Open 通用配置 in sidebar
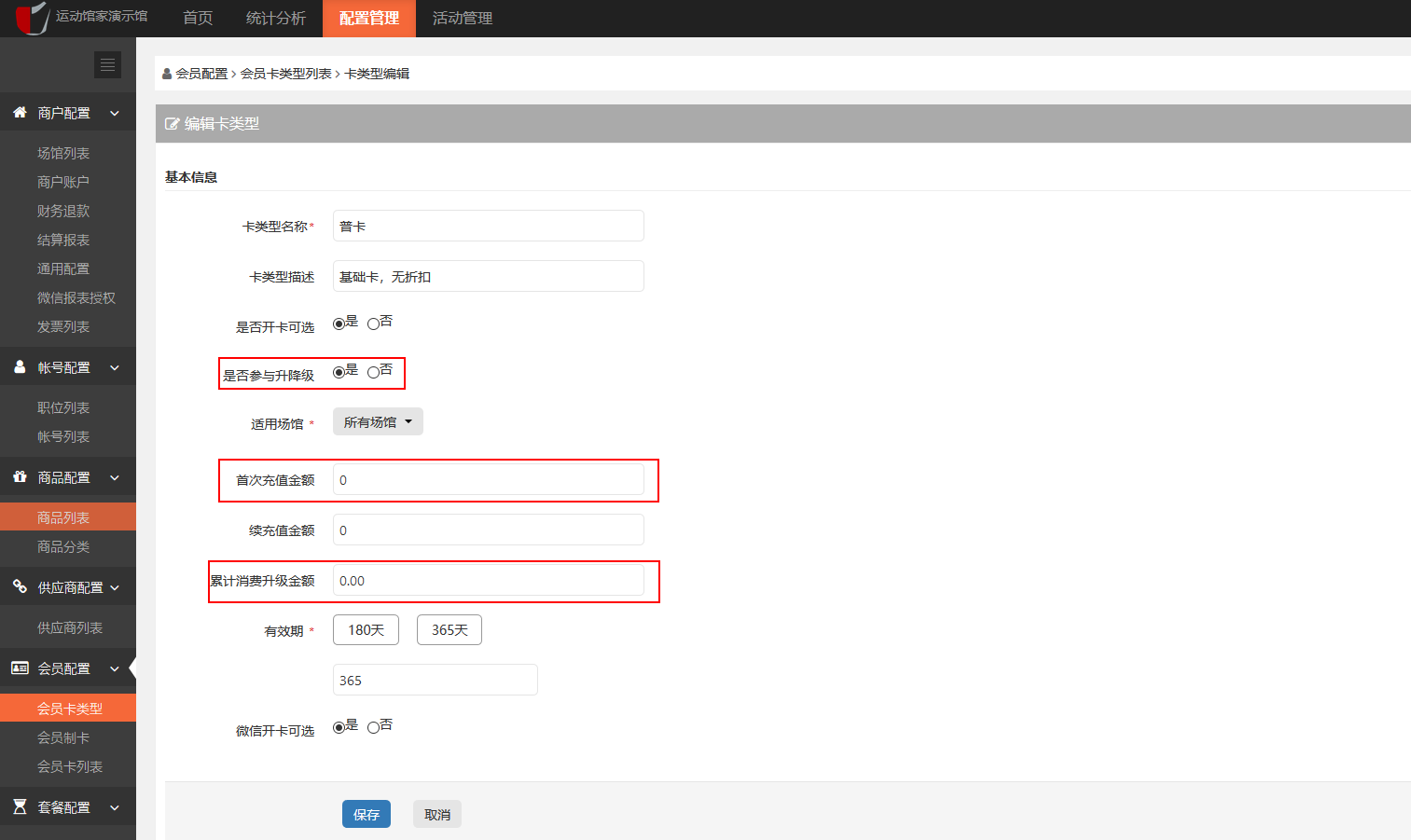 pyautogui.click(x=63, y=269)
